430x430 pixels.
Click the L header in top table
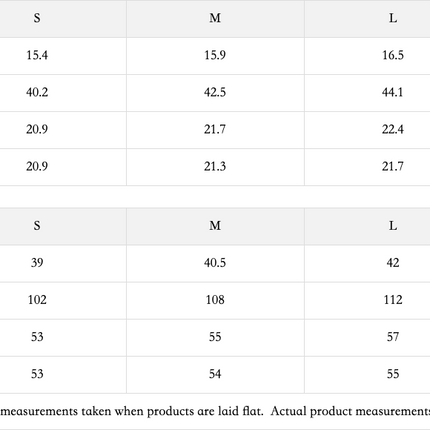click(x=393, y=18)
